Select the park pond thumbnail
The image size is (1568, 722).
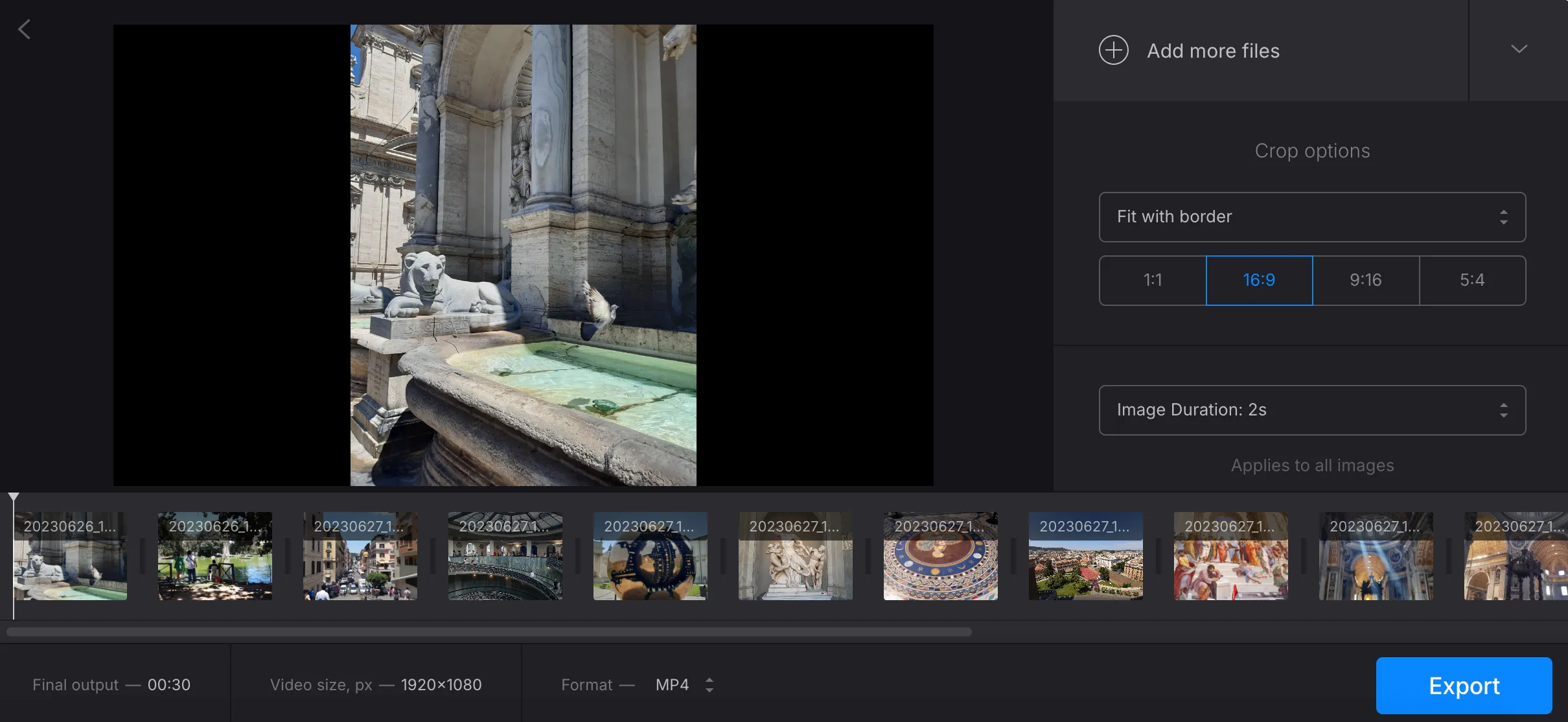click(215, 557)
